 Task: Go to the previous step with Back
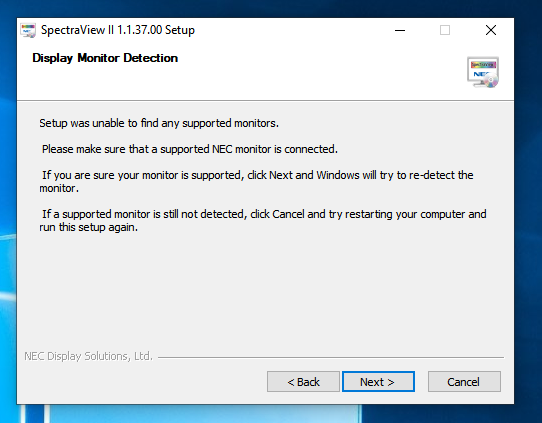pyautogui.click(x=303, y=382)
